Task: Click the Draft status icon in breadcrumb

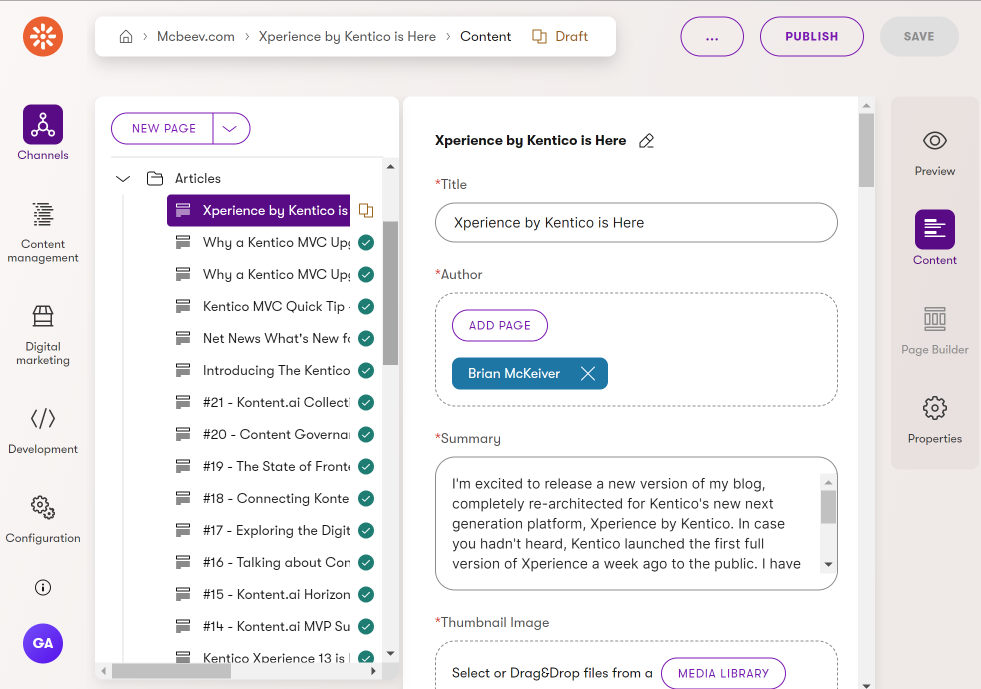Action: (x=539, y=36)
